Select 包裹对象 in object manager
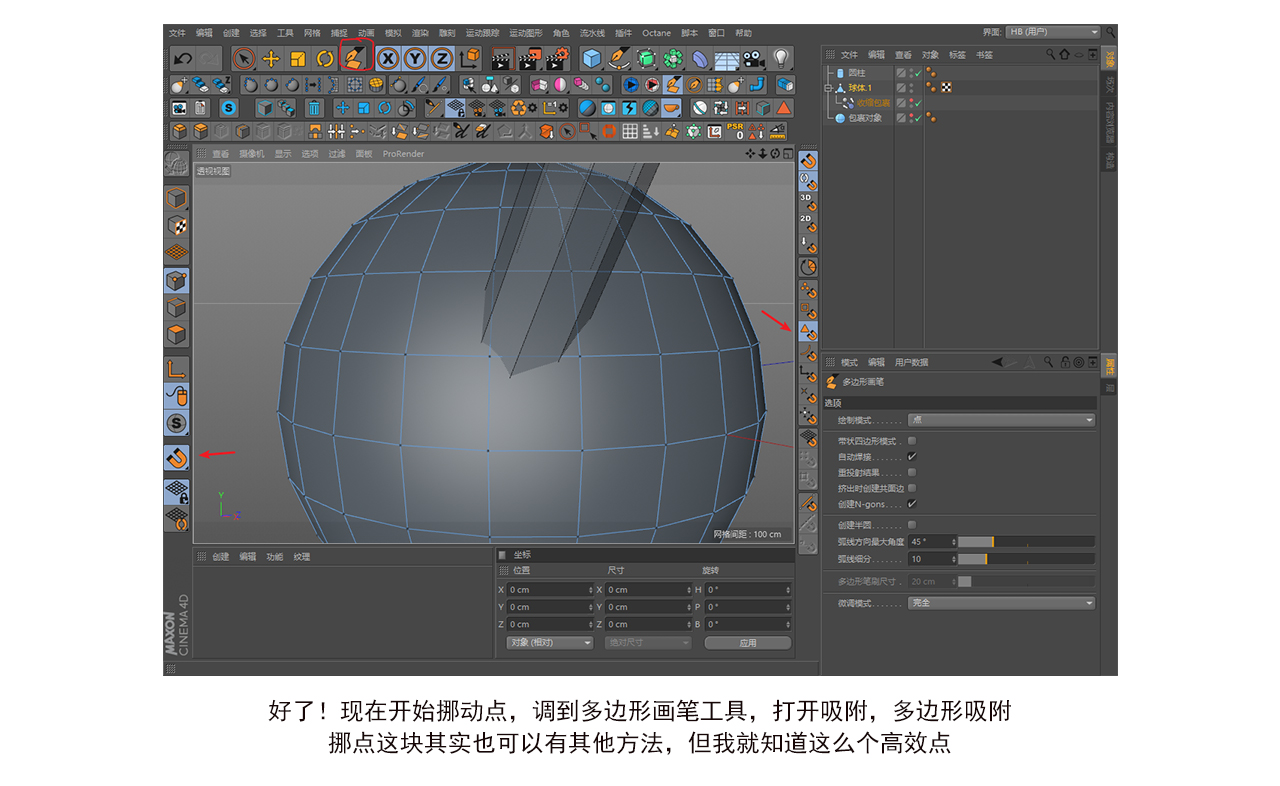The image size is (1280, 786). (865, 118)
